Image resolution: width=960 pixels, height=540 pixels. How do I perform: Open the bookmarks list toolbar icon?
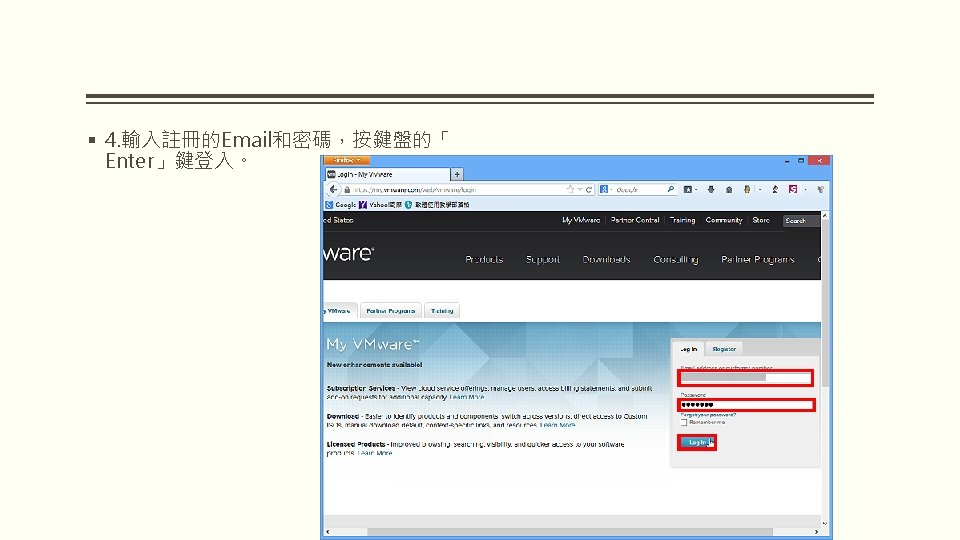(688, 190)
